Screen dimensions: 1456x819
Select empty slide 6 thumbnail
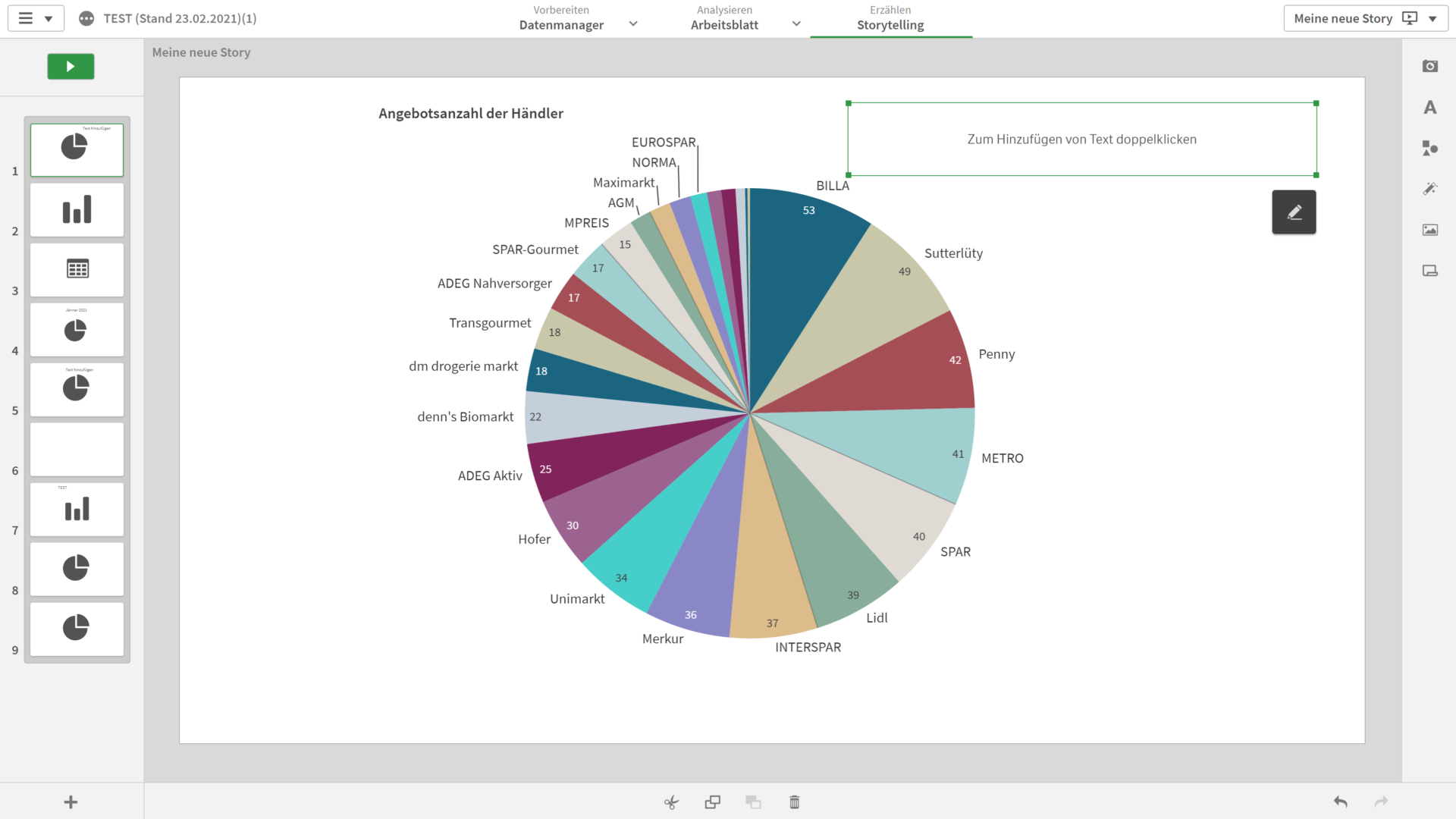pyautogui.click(x=77, y=449)
